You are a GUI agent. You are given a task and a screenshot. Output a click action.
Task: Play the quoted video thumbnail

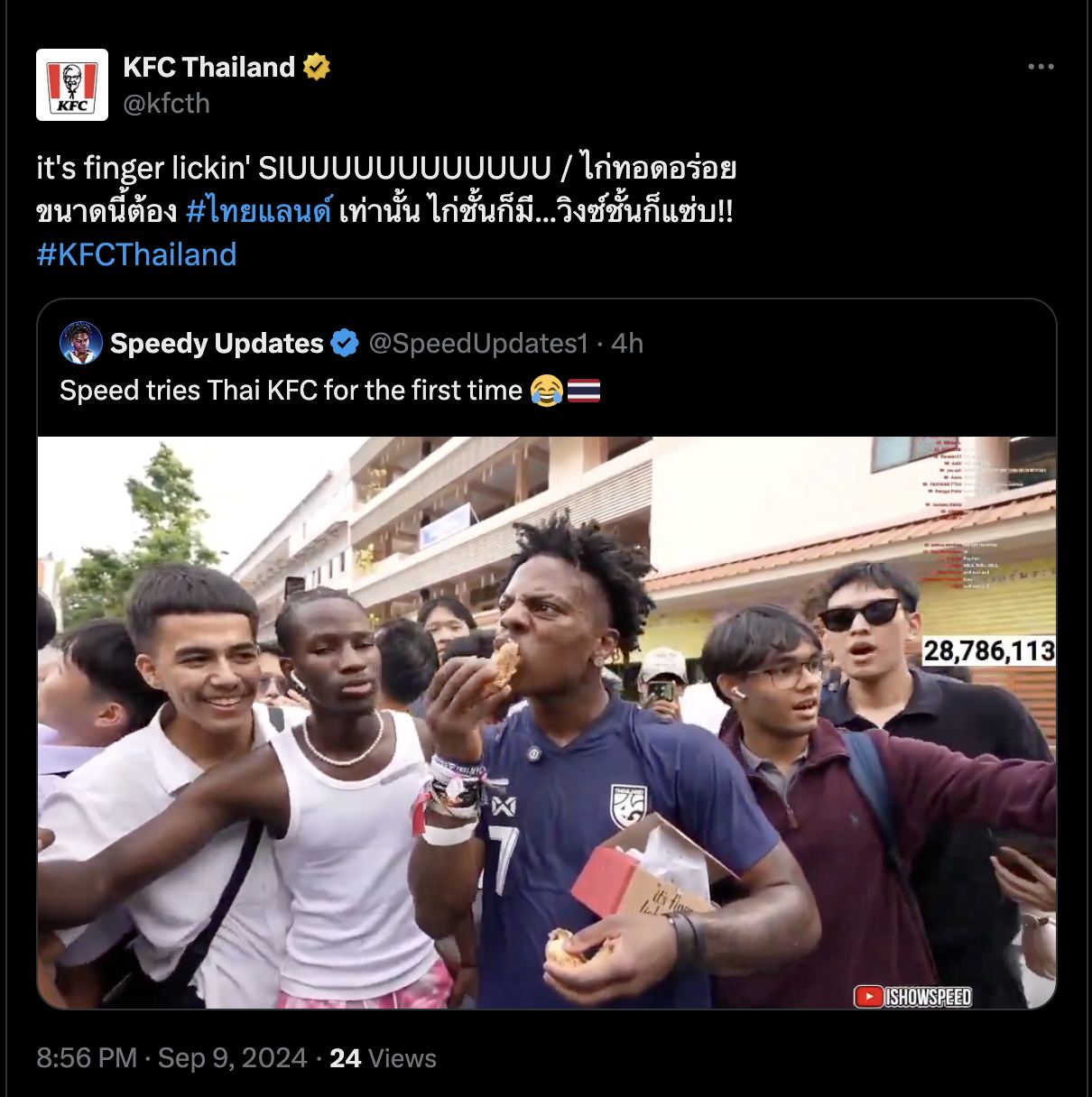(x=547, y=723)
